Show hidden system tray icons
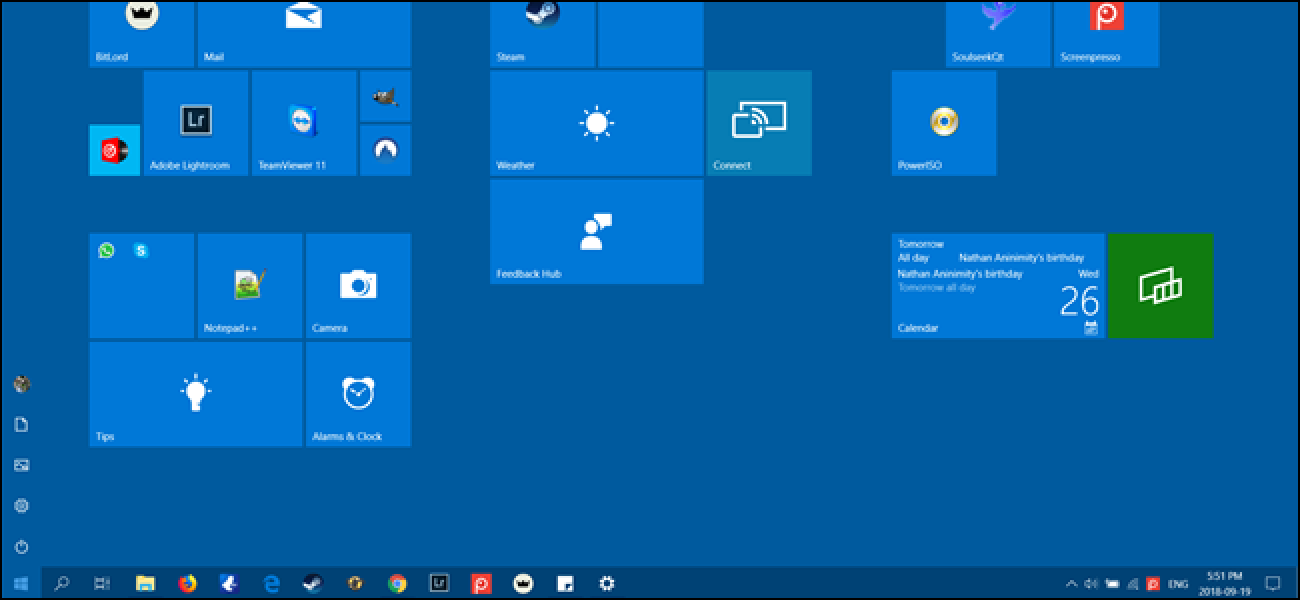Screen dimensions: 1300x600 point(1072,583)
